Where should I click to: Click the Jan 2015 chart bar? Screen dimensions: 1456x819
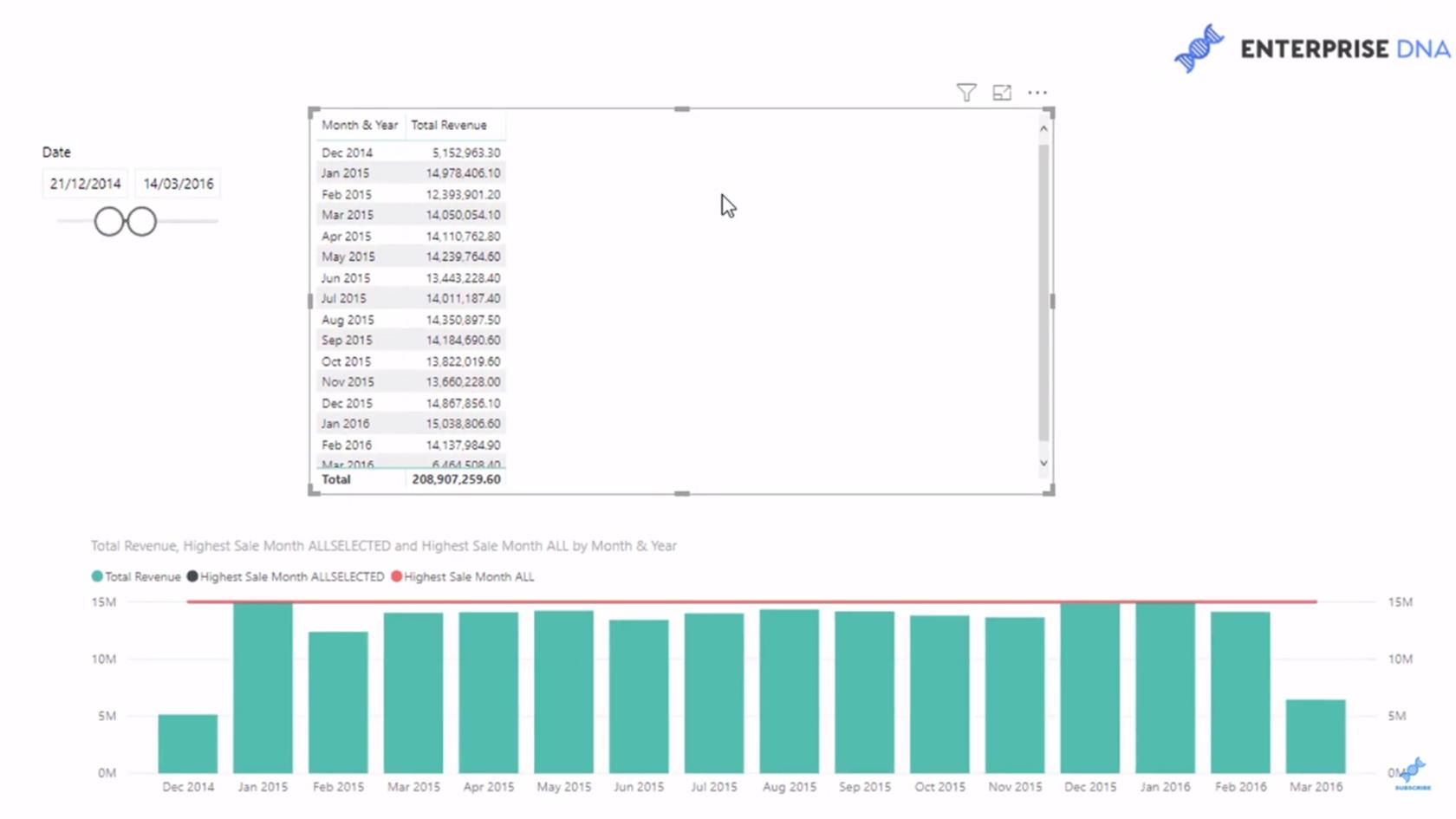pos(263,688)
